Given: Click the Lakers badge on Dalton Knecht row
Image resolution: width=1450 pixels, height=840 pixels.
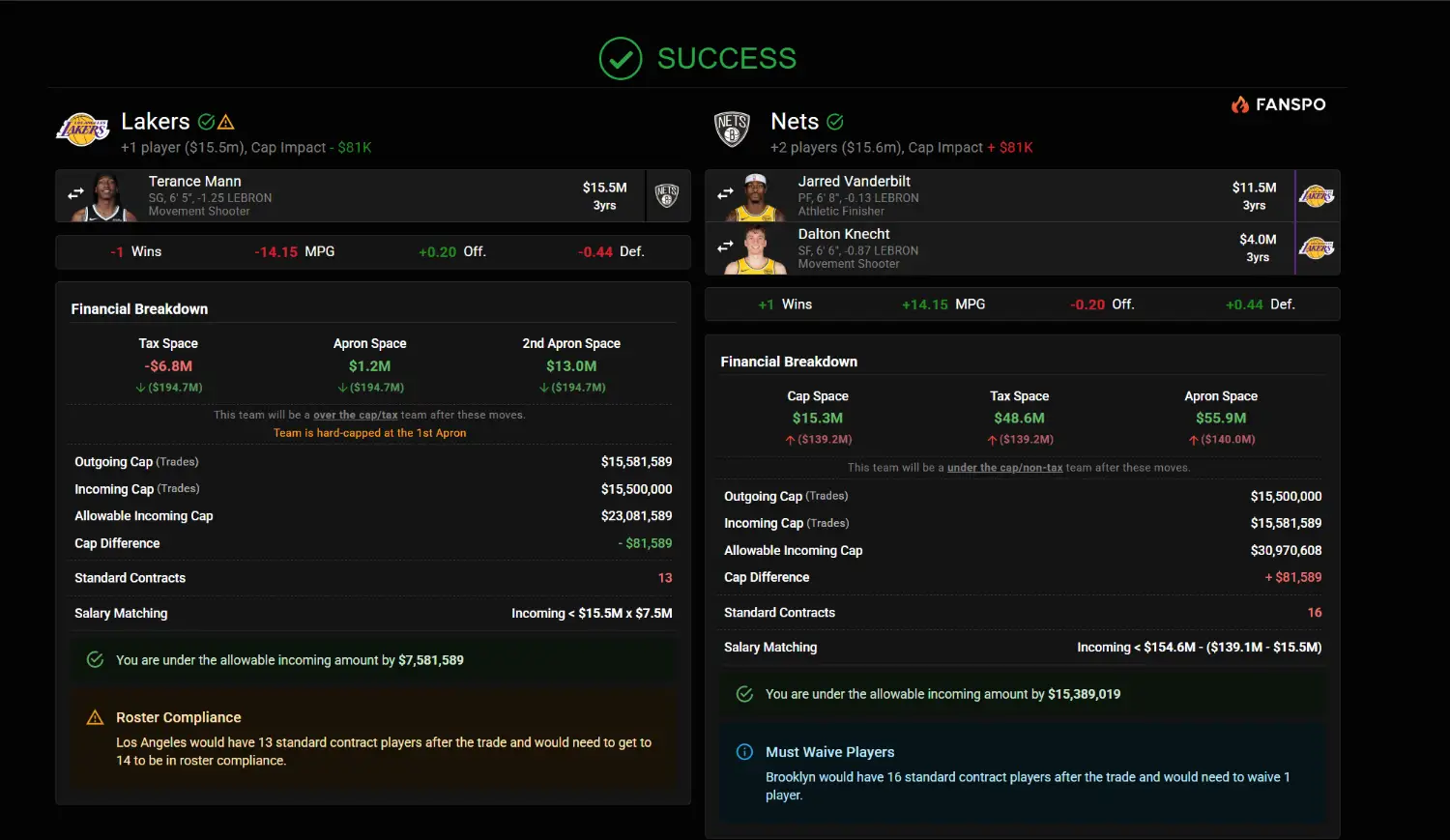Looking at the screenshot, I should point(1317,248).
